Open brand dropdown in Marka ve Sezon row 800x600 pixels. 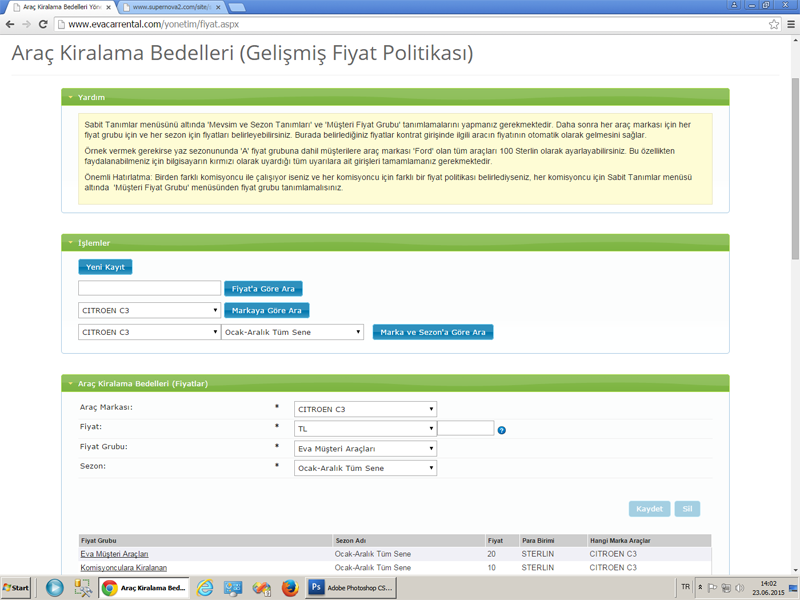(x=149, y=332)
